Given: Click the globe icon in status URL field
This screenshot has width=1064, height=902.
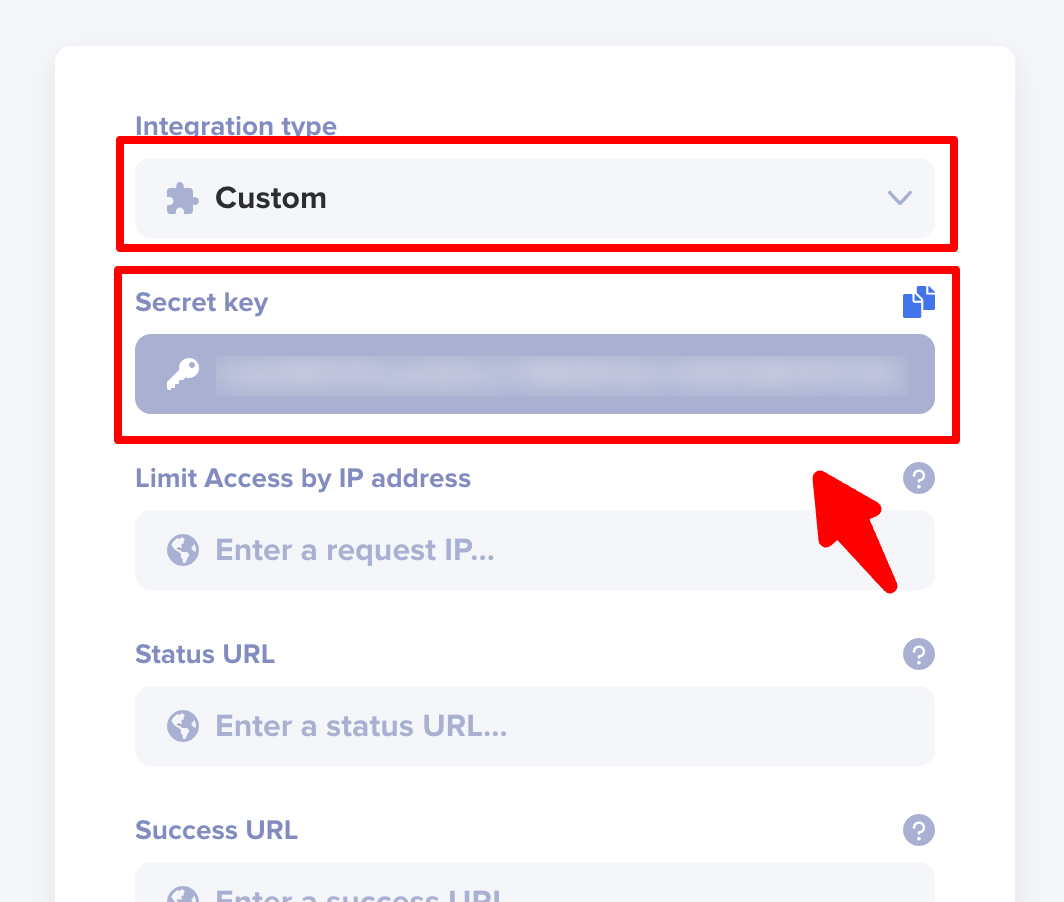Looking at the screenshot, I should [x=182, y=726].
